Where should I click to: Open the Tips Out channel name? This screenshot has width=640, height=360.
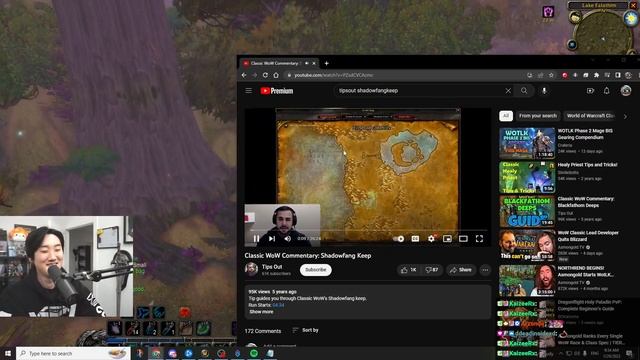[x=272, y=267]
